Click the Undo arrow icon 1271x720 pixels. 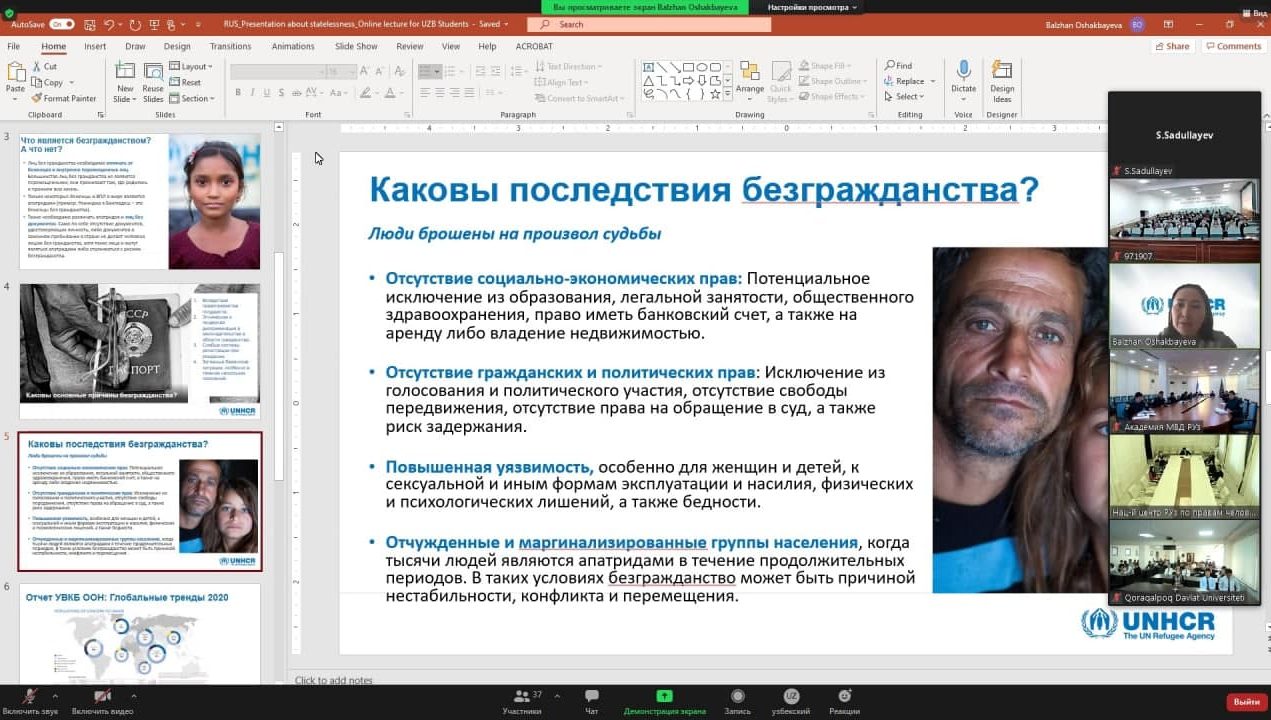click(x=109, y=24)
